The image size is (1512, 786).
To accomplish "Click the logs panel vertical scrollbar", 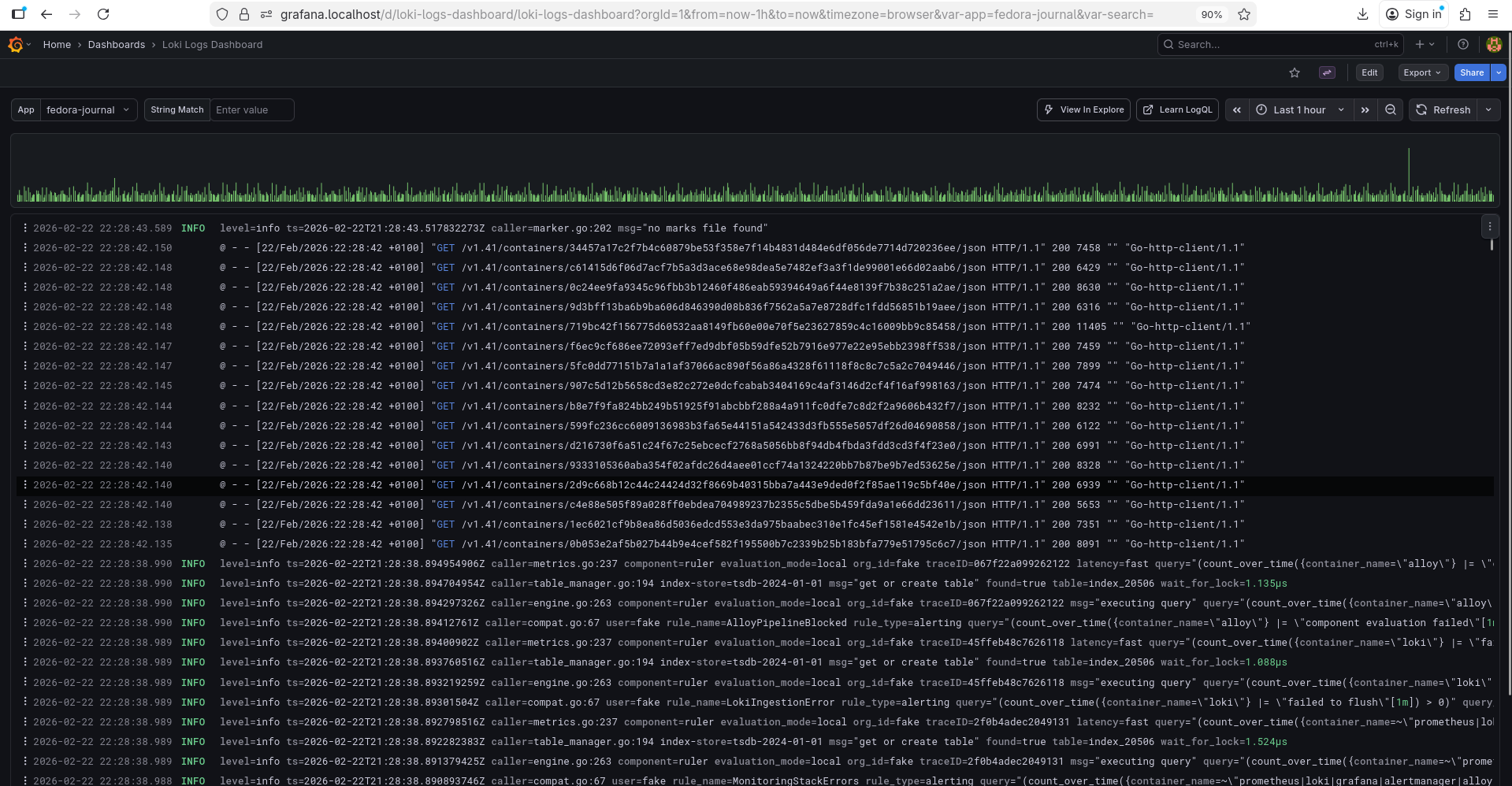I will pos(1492,245).
